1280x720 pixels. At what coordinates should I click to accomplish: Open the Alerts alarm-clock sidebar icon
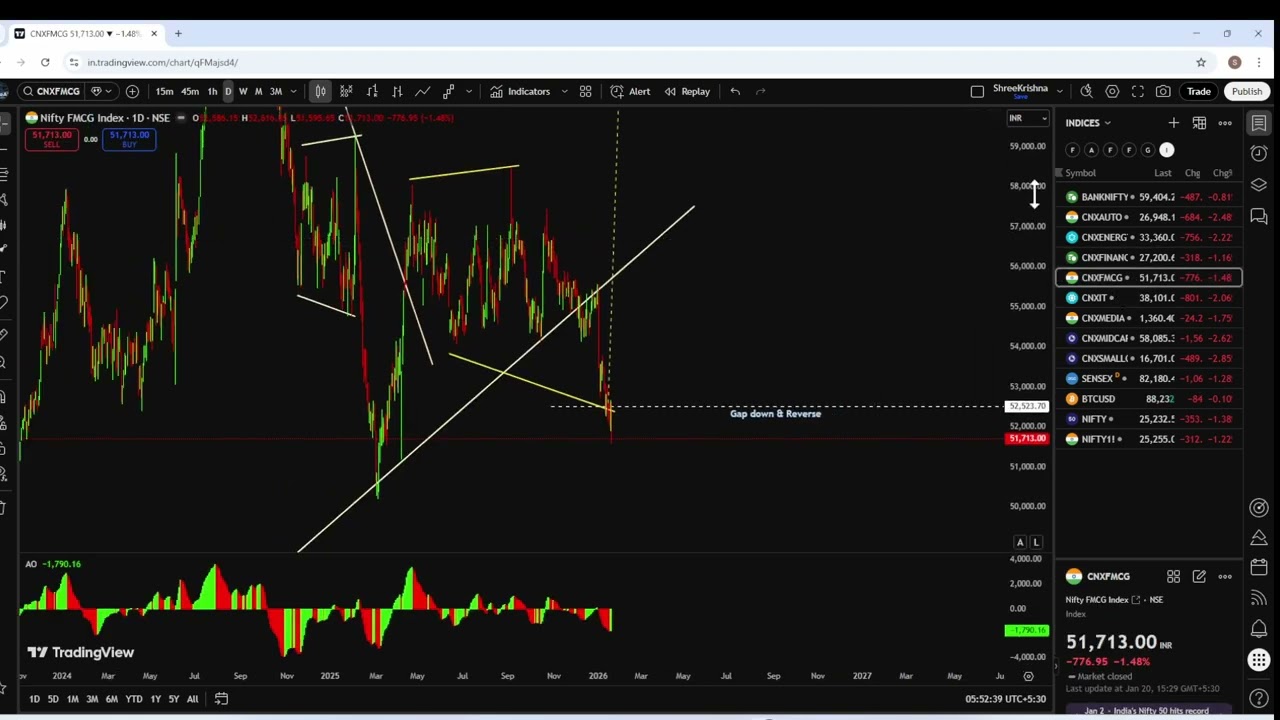1259,153
